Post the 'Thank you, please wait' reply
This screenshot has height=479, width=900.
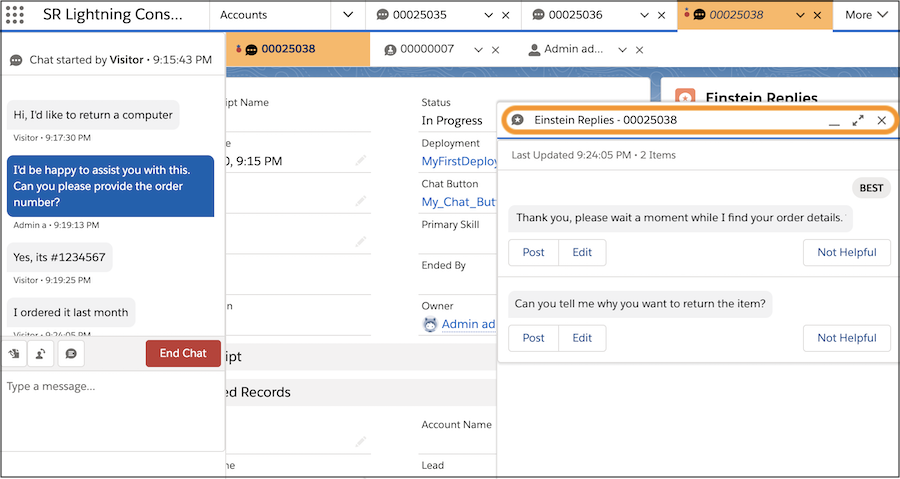533,252
